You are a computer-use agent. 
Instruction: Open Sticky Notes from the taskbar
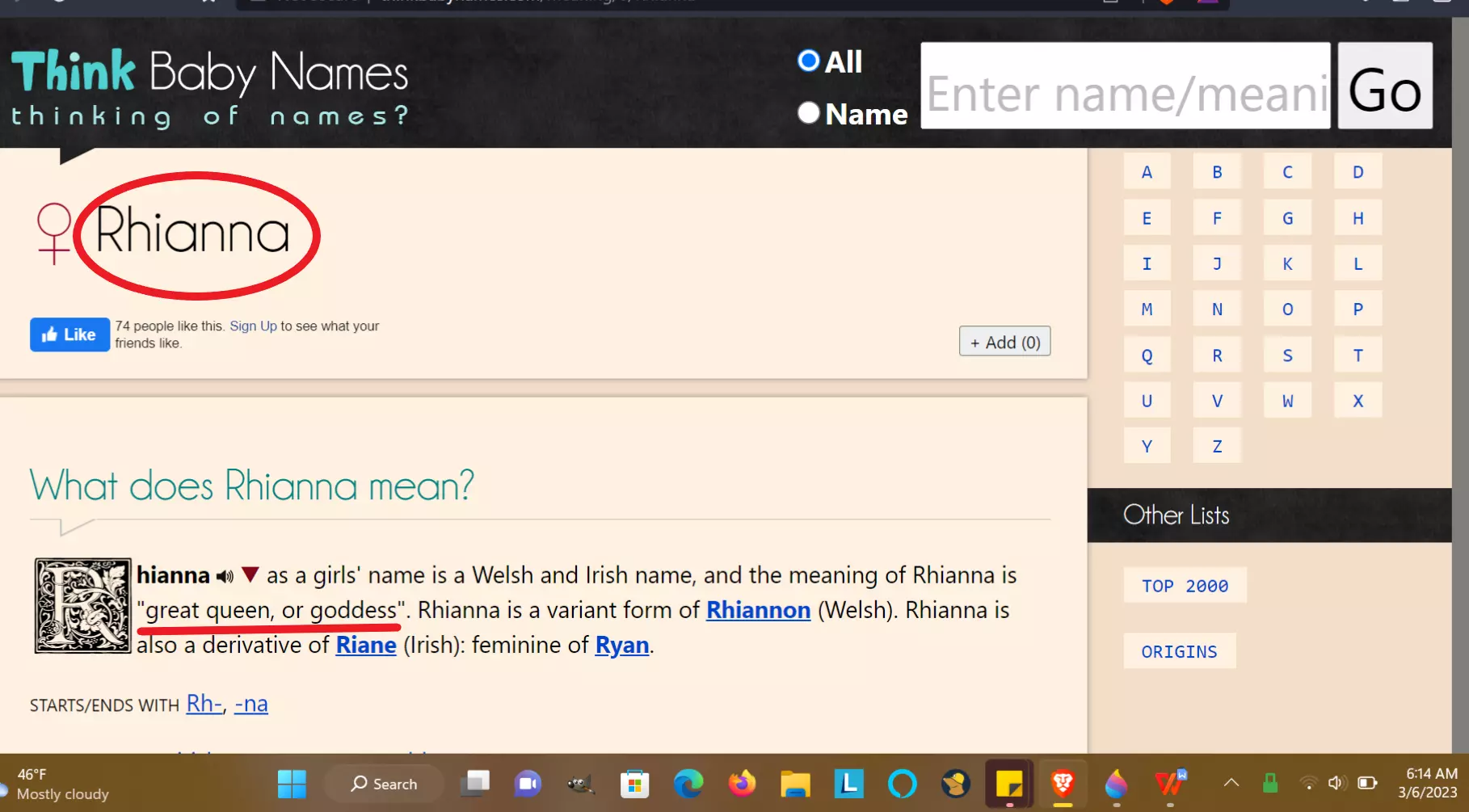(x=1009, y=784)
